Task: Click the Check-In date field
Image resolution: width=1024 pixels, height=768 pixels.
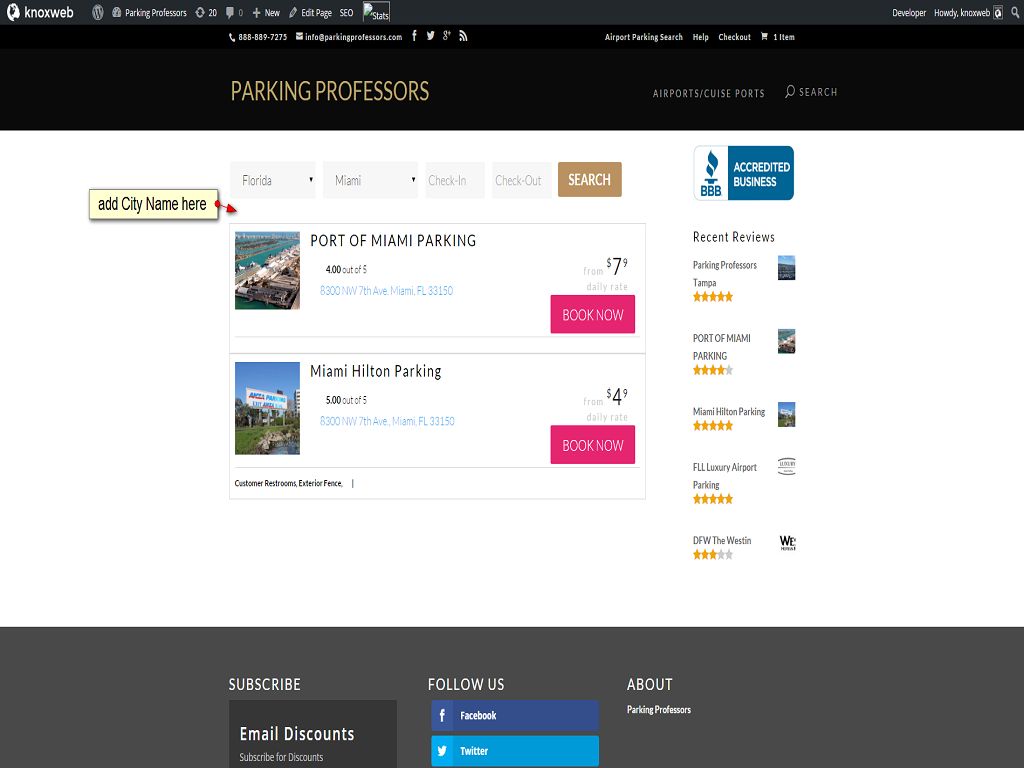Action: click(x=455, y=180)
